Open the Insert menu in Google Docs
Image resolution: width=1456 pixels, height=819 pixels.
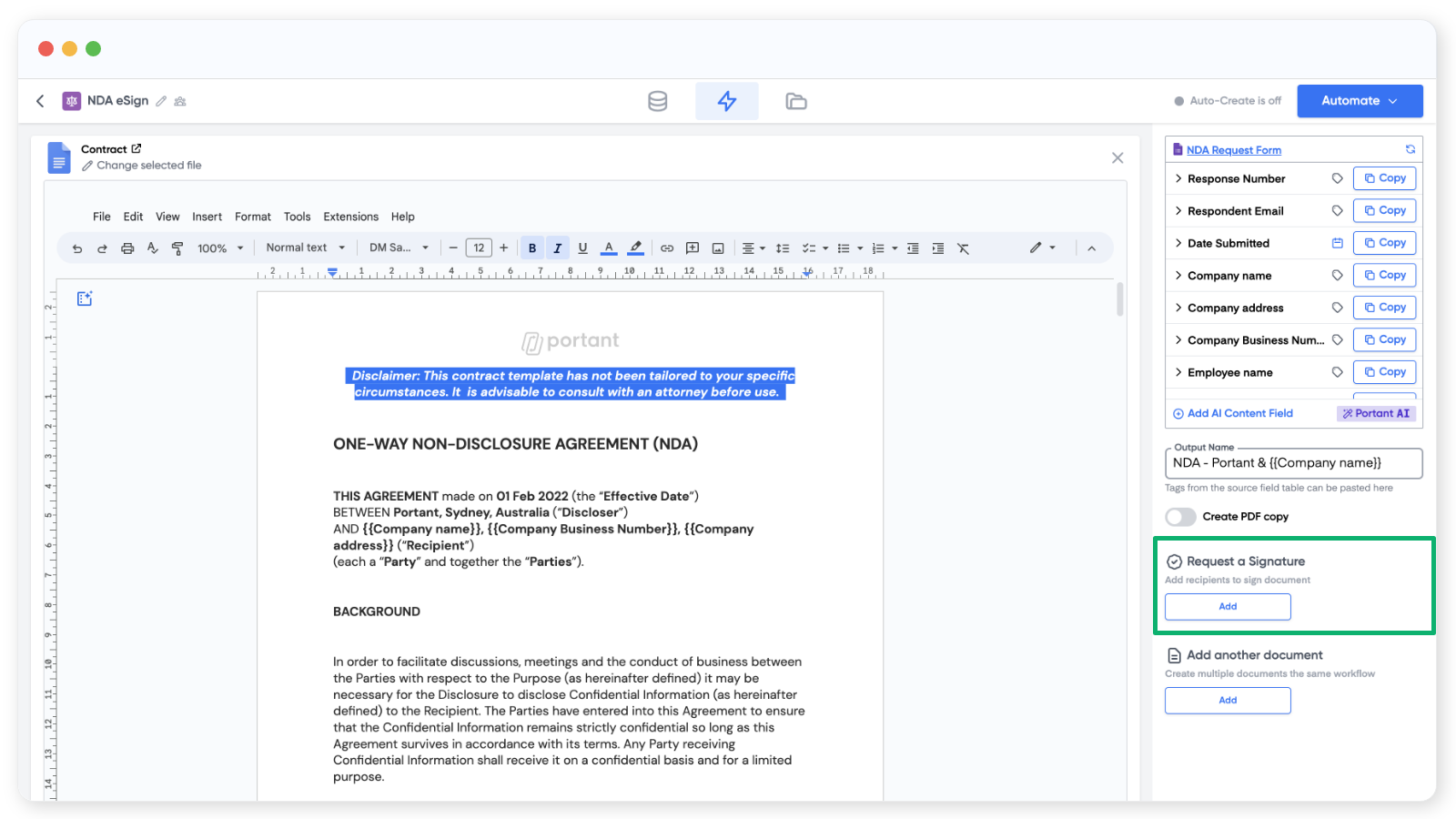point(207,217)
